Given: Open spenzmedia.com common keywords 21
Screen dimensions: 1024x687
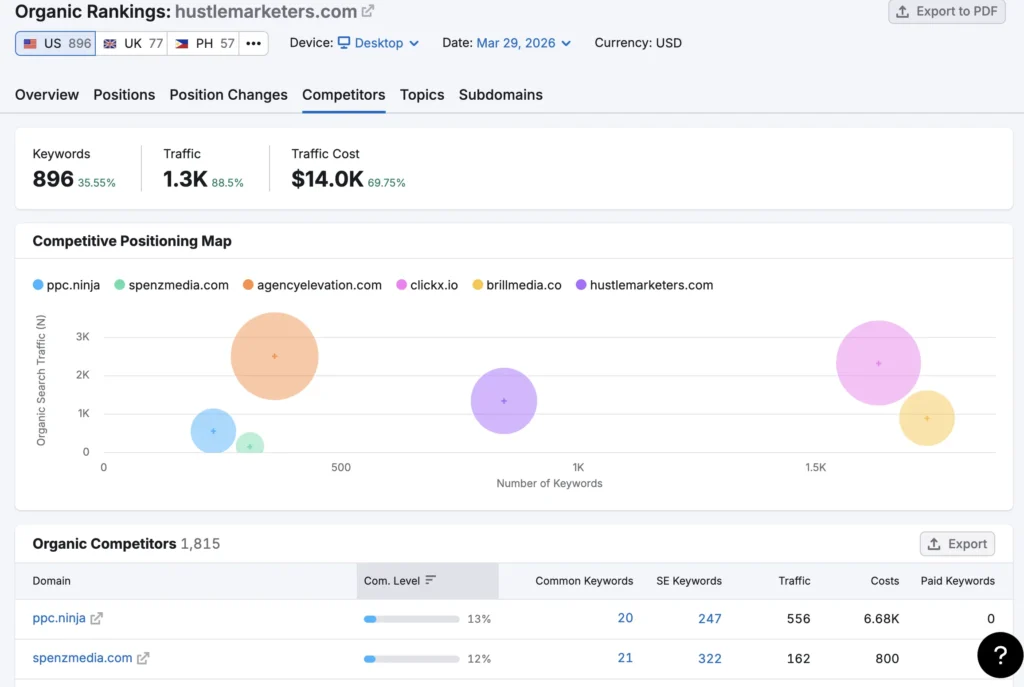Looking at the screenshot, I should pyautogui.click(x=625, y=658).
